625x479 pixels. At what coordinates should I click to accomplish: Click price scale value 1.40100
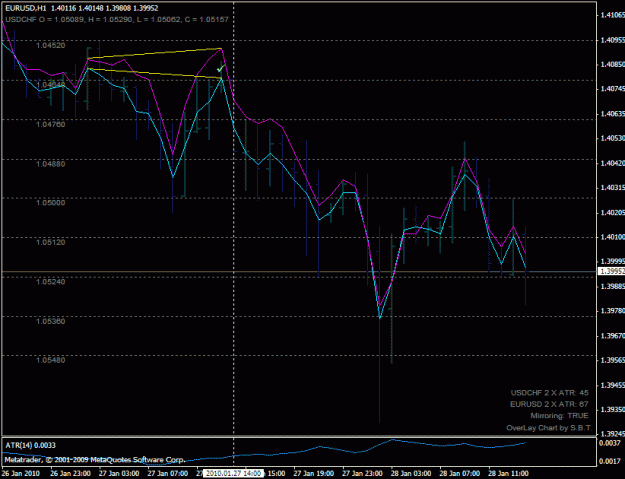click(x=612, y=237)
